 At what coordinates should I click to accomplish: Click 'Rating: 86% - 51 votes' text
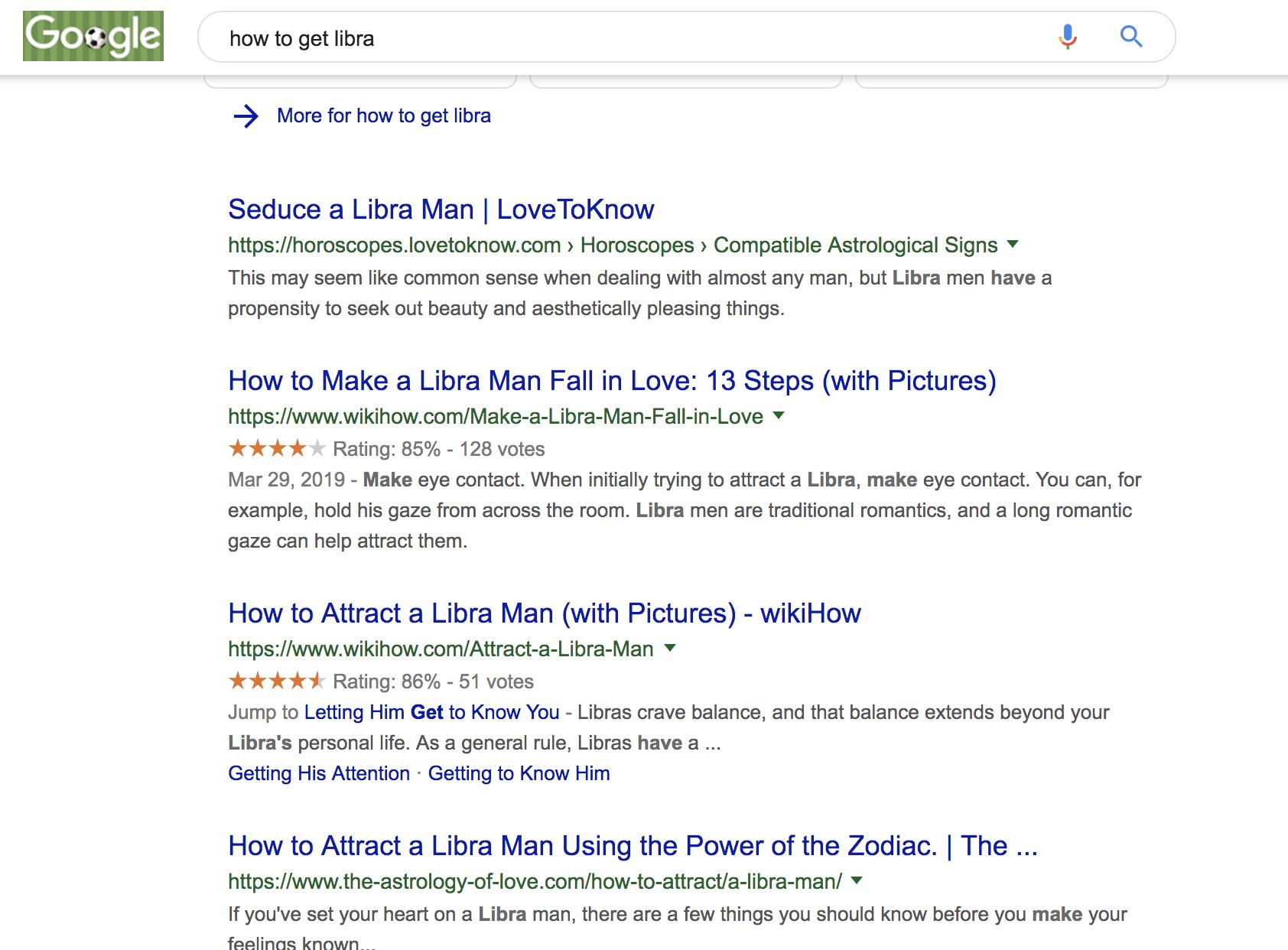click(x=434, y=682)
